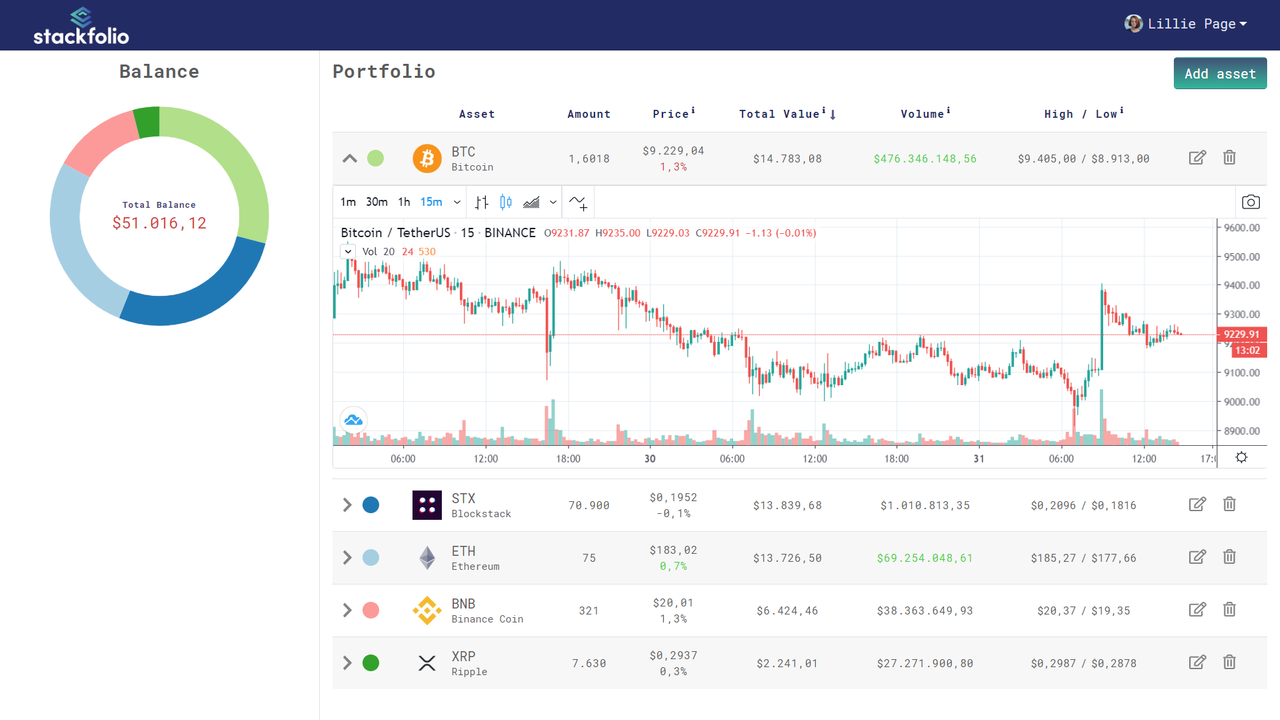Delete the STX asset
This screenshot has height=720, width=1280.
[1229, 505]
